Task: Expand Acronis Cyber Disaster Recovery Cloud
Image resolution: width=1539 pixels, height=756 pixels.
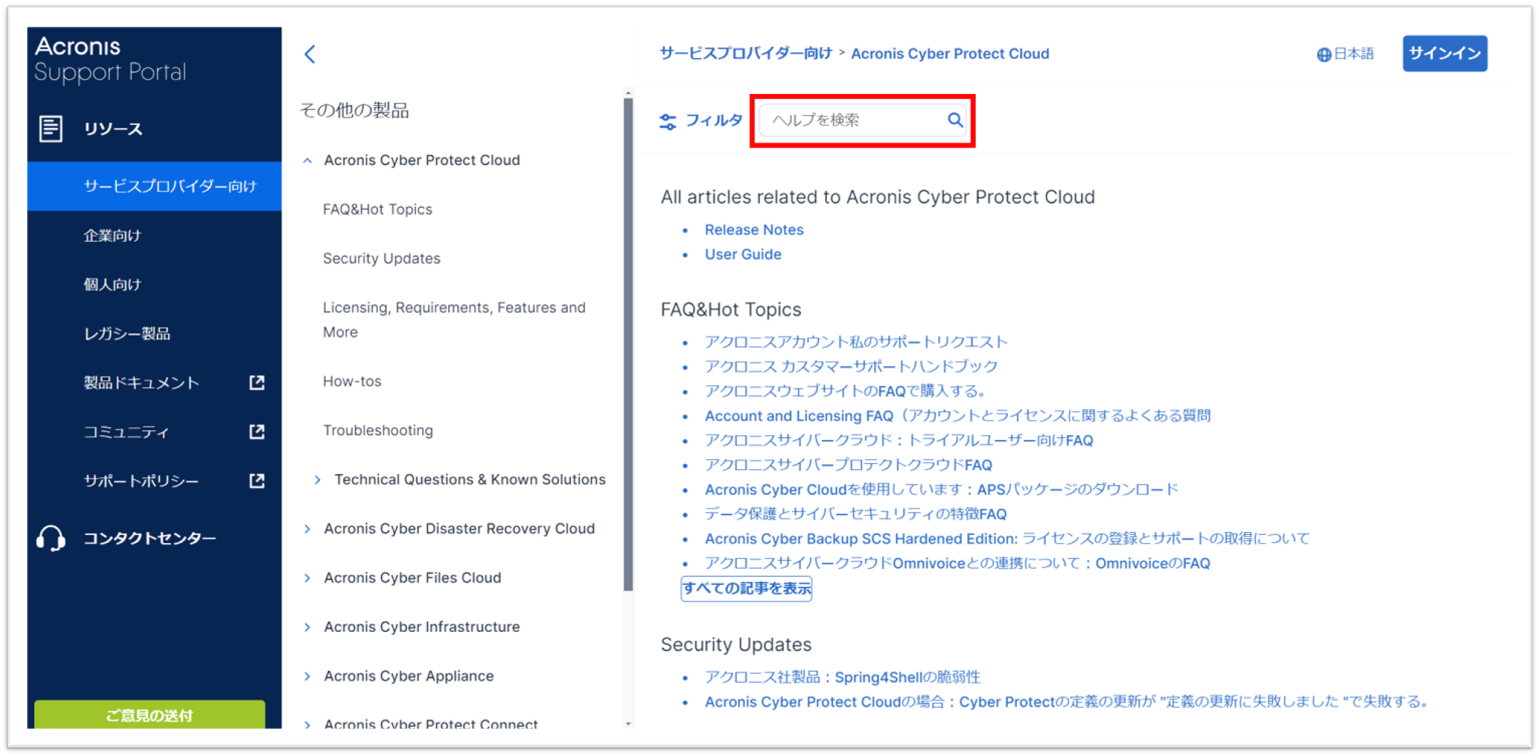Action: (308, 529)
